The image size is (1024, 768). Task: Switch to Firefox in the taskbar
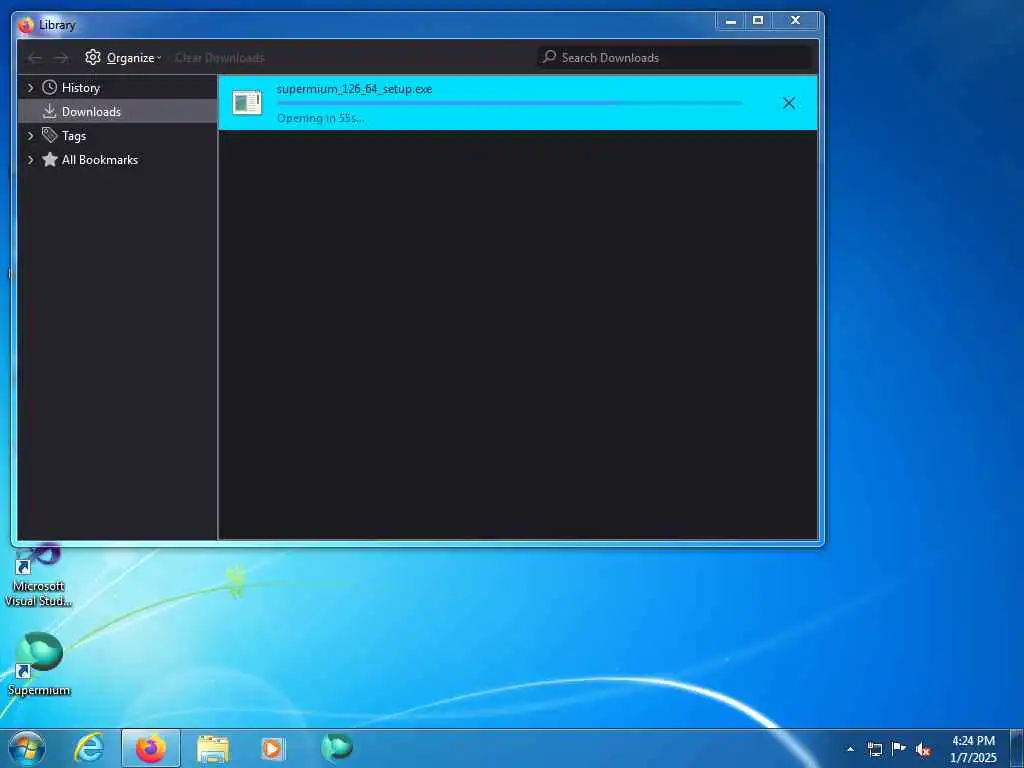(x=151, y=748)
